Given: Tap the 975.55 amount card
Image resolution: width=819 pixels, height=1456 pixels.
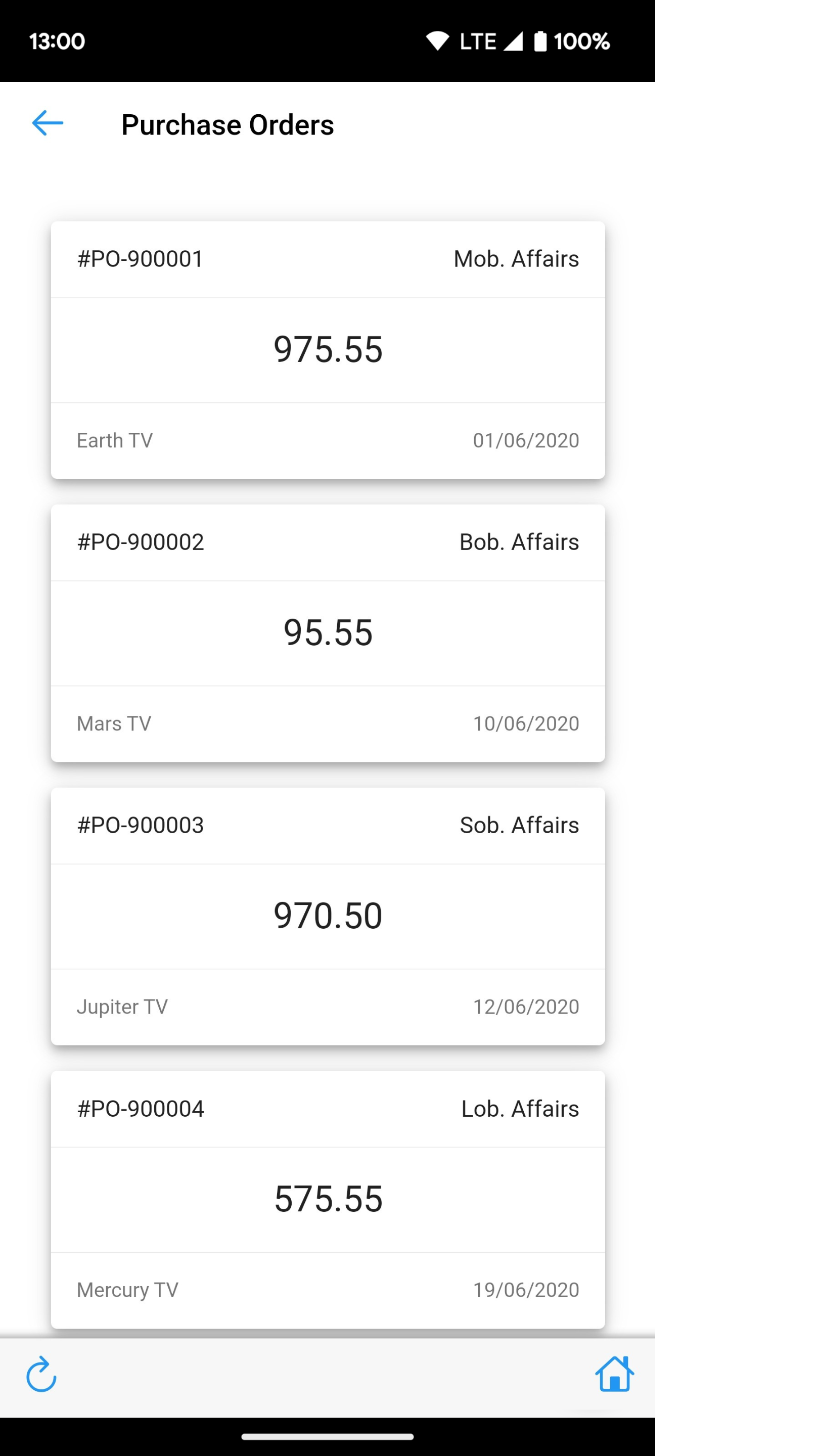Looking at the screenshot, I should click(328, 350).
